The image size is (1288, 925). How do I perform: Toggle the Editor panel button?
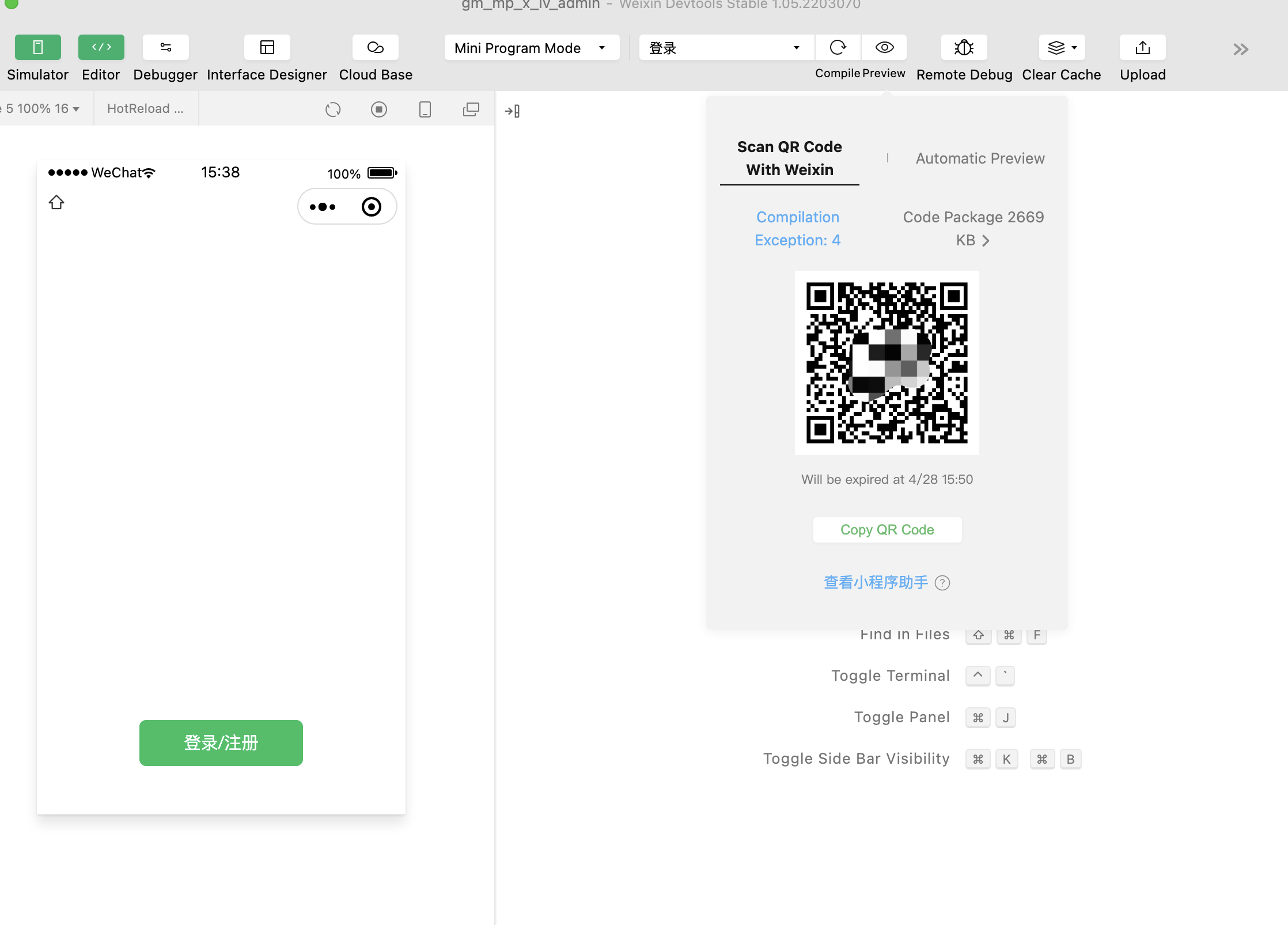(x=101, y=47)
